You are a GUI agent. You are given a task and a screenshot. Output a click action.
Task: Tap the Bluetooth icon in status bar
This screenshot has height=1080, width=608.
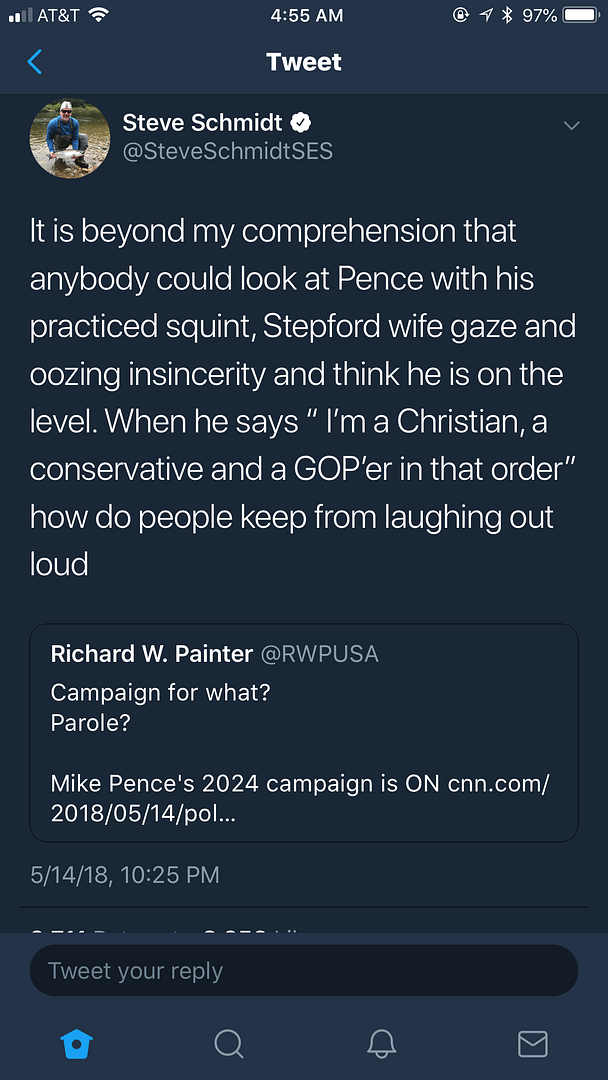[507, 15]
